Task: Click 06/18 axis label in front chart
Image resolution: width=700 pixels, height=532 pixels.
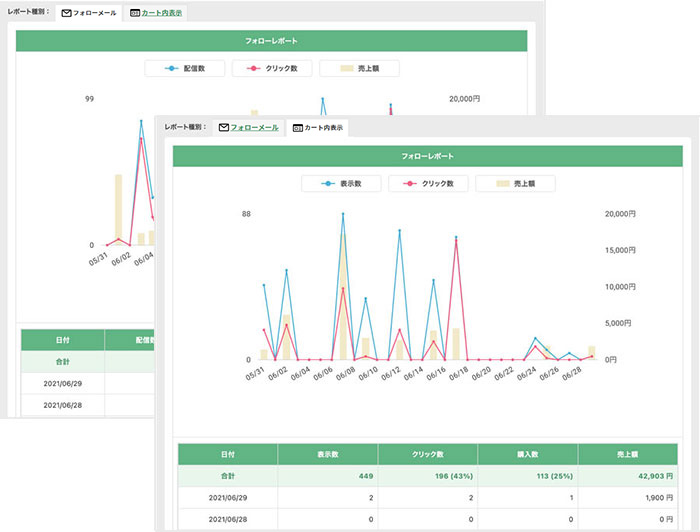Action: 458,374
